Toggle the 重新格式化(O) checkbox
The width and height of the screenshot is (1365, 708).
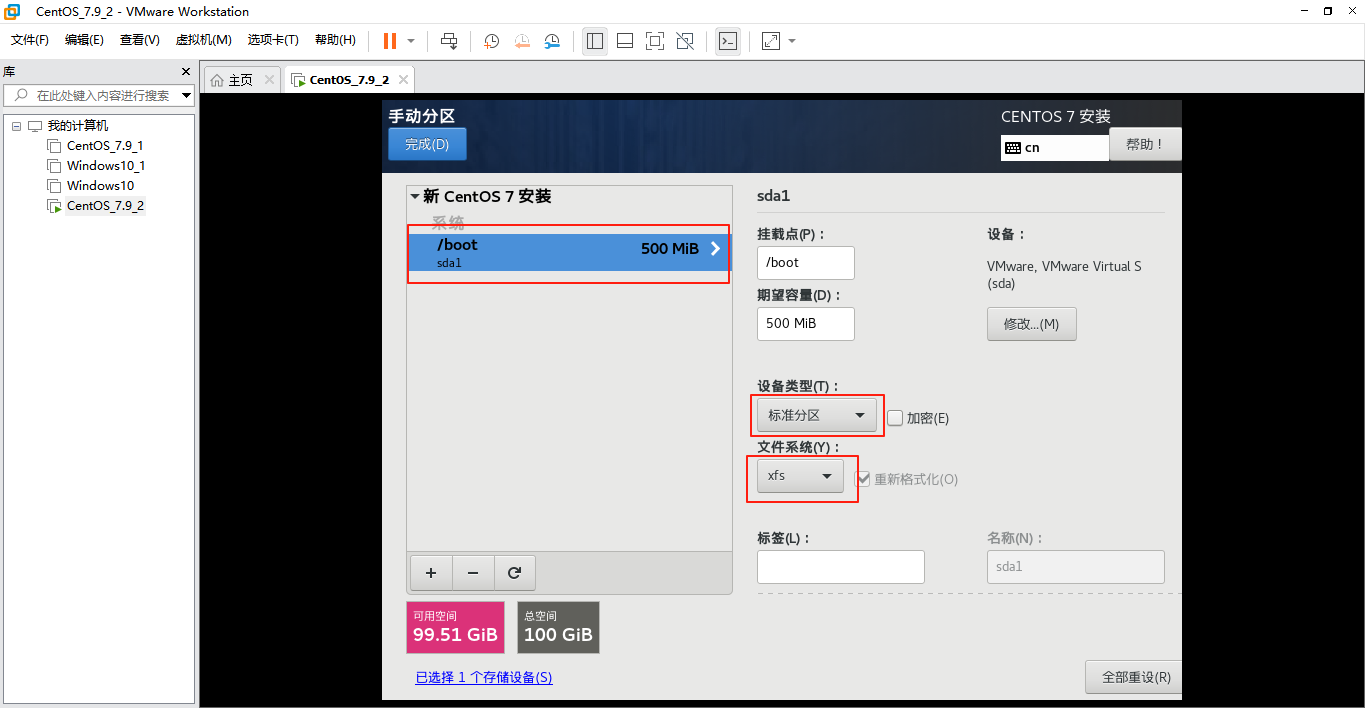(x=862, y=479)
